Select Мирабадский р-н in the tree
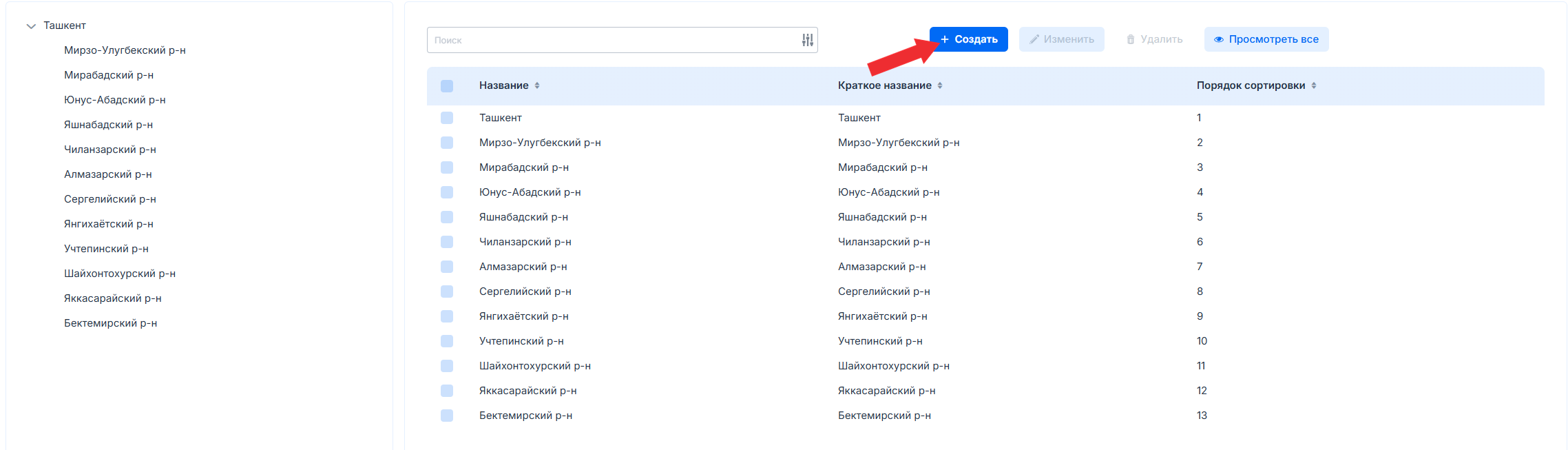This screenshot has width=1568, height=450. coord(109,75)
